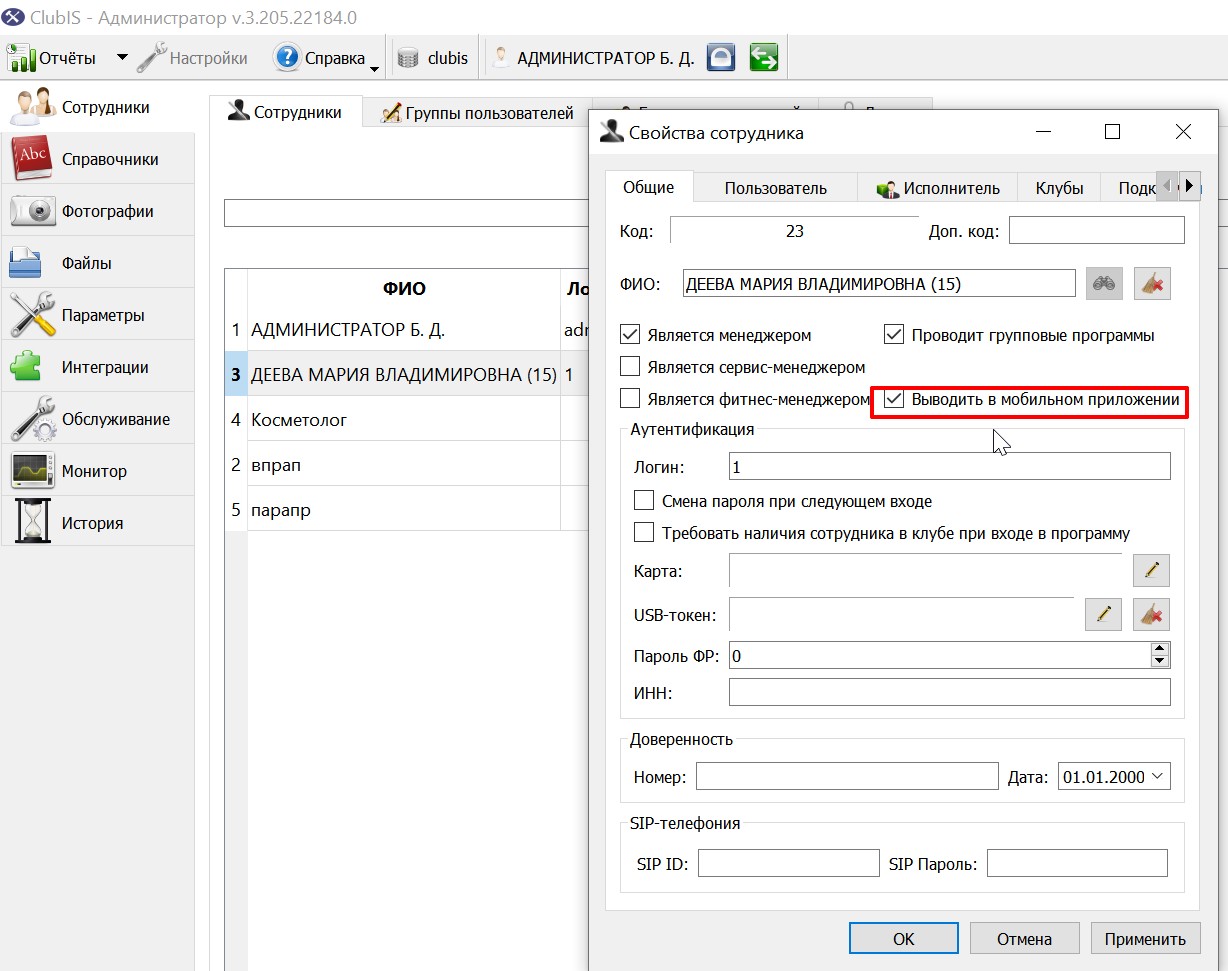Select the Пользователь tab in the dialog

[776, 188]
